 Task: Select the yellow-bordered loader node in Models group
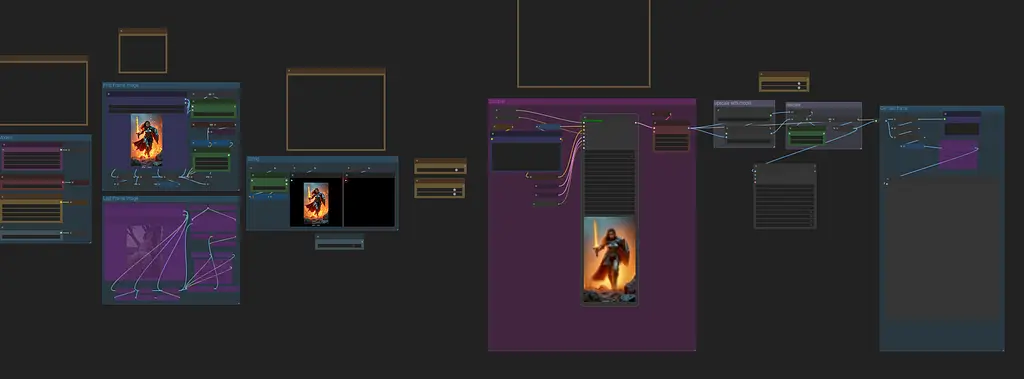(31, 210)
